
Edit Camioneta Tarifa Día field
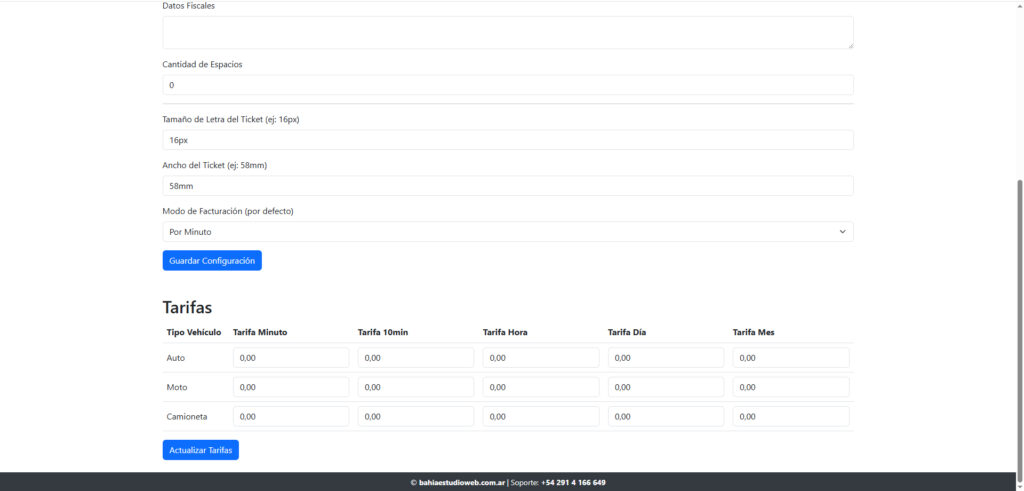tap(665, 416)
